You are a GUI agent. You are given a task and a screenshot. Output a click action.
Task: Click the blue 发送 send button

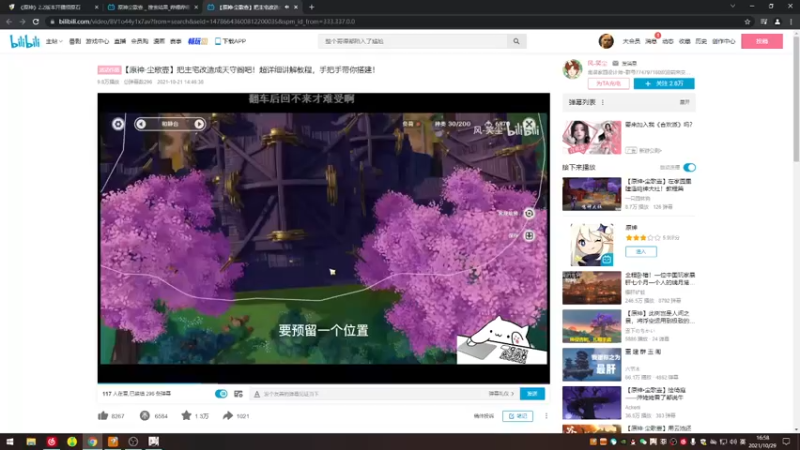[x=532, y=394]
